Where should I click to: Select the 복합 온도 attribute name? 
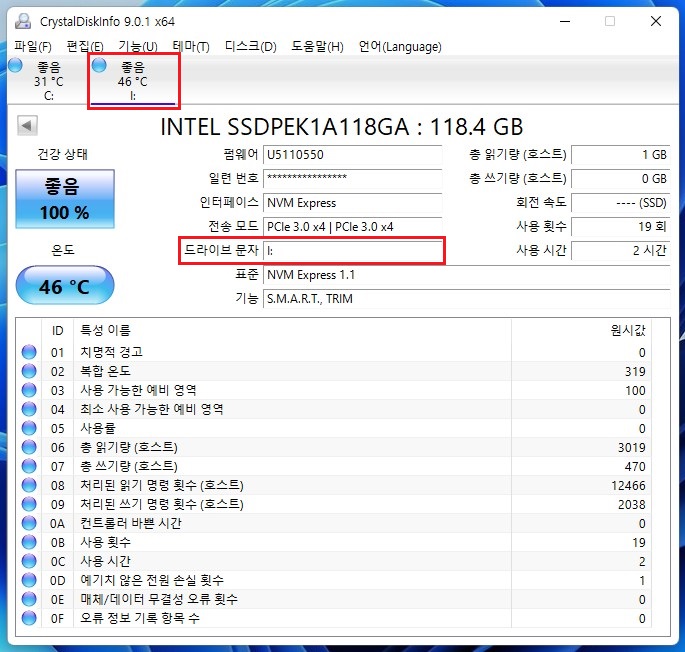[106, 371]
